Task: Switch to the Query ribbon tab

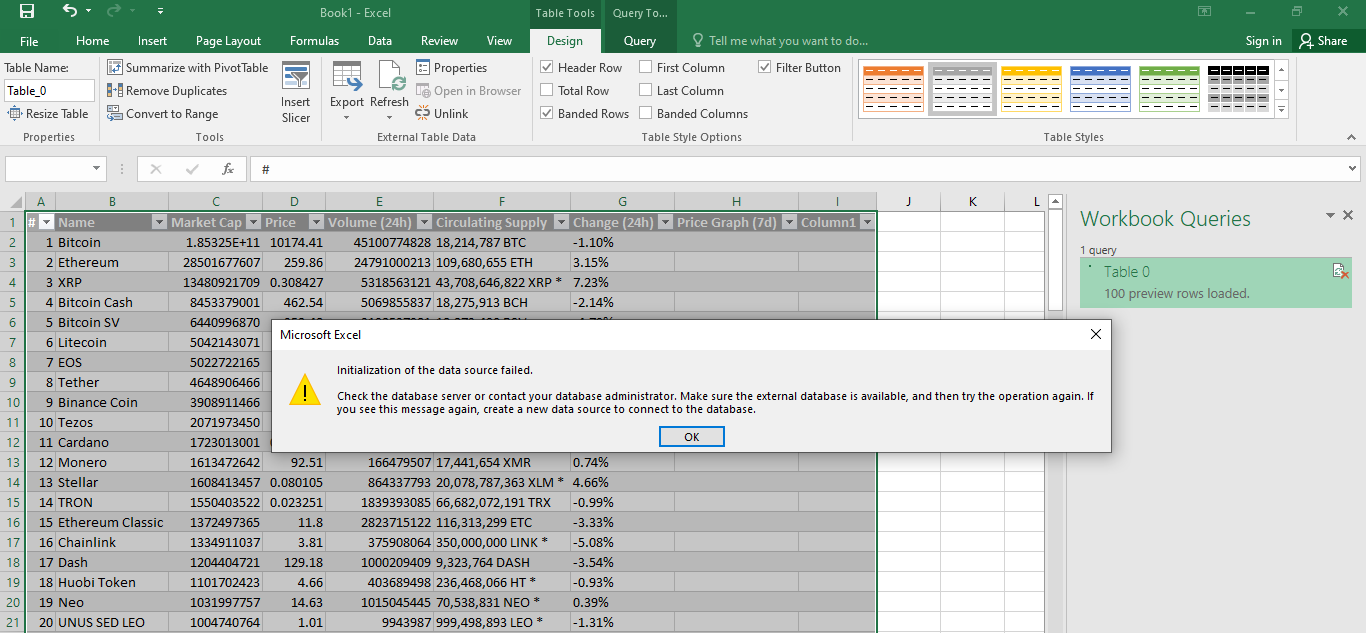Action: 640,41
